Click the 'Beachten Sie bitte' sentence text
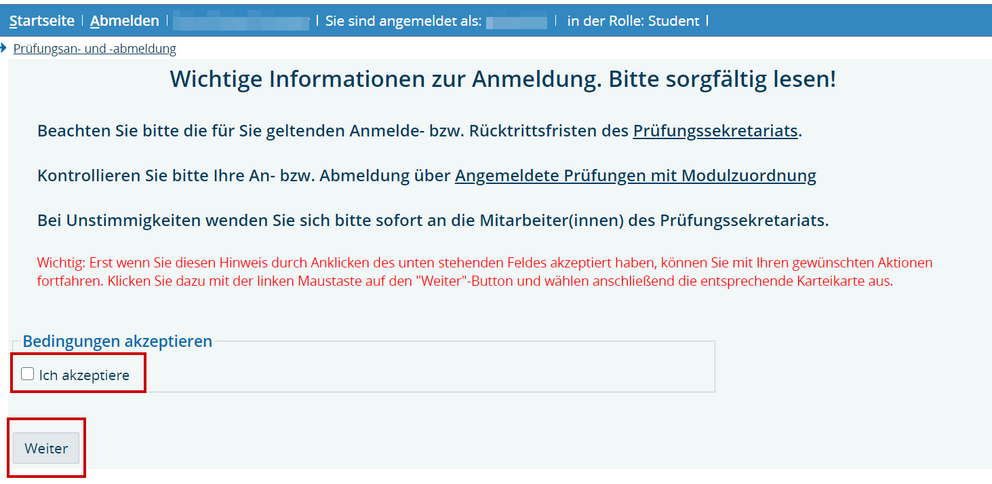Image resolution: width=992 pixels, height=484 pixels. pyautogui.click(x=333, y=131)
